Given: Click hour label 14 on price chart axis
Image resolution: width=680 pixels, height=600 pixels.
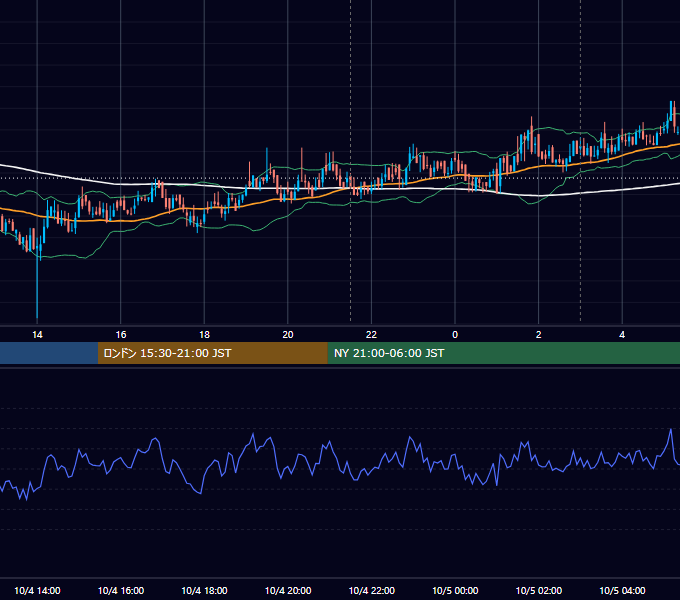Looking at the screenshot, I should [x=37, y=335].
